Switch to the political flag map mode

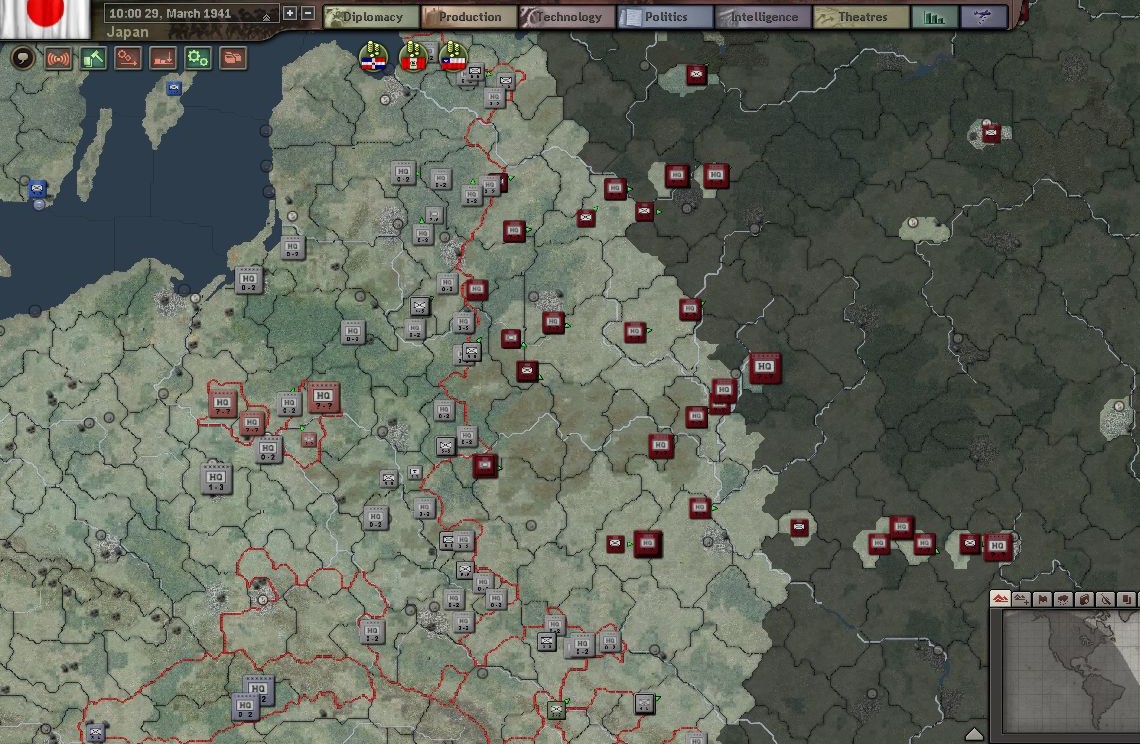tap(1042, 599)
